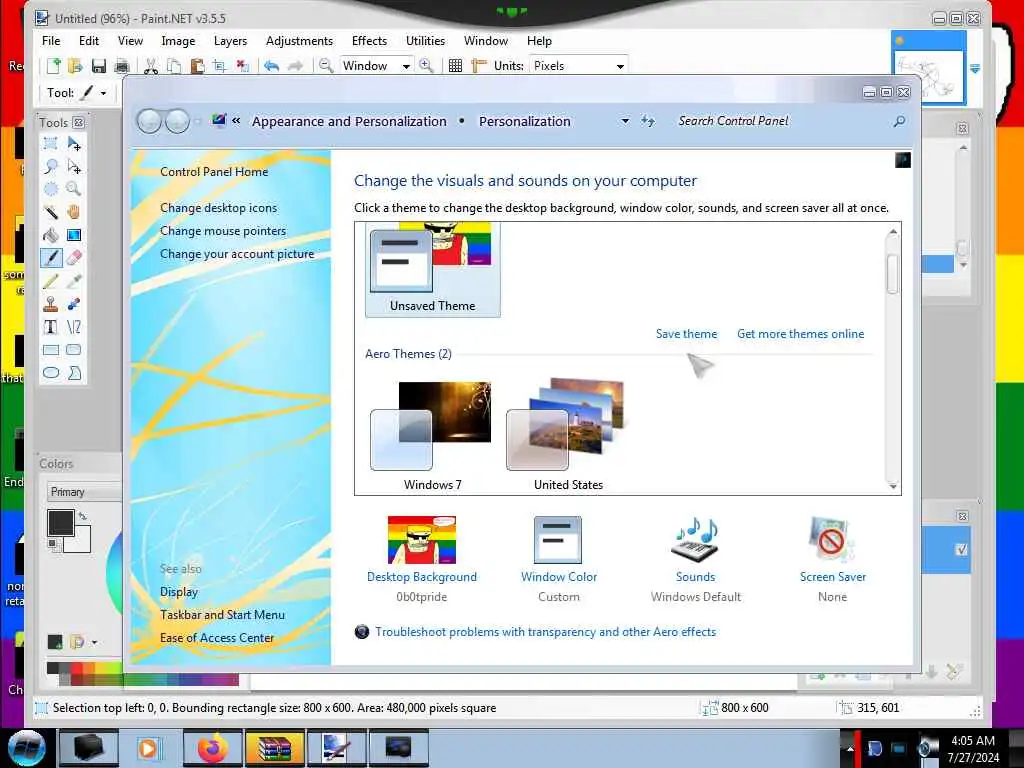The image size is (1024, 768).
Task: Open the Image menu
Action: [x=178, y=40]
